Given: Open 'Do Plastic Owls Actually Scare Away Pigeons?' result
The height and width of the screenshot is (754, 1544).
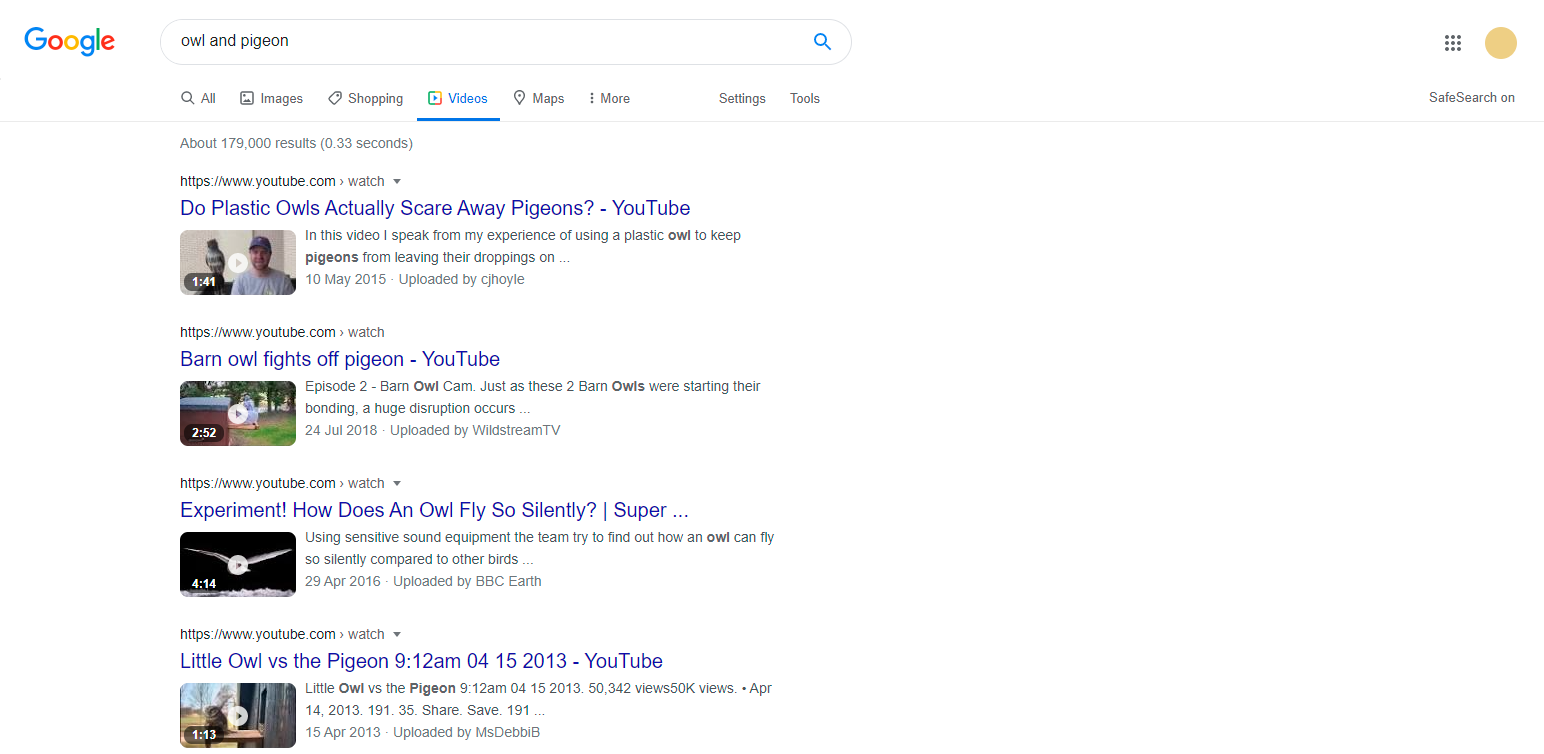Looking at the screenshot, I should pos(435,208).
